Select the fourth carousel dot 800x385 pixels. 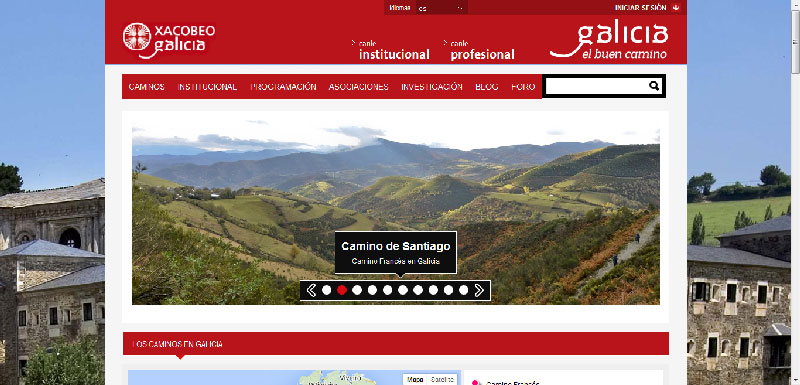372,290
